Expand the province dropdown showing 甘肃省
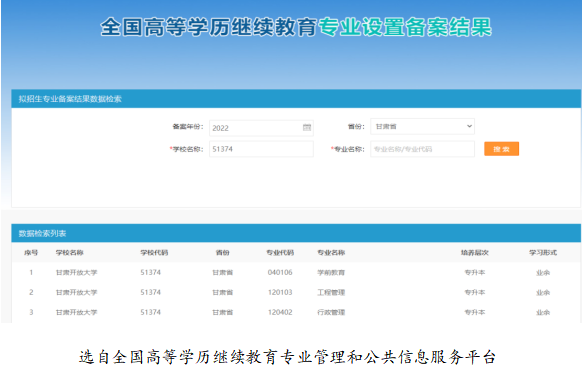The width and height of the screenshot is (582, 388). [422, 127]
